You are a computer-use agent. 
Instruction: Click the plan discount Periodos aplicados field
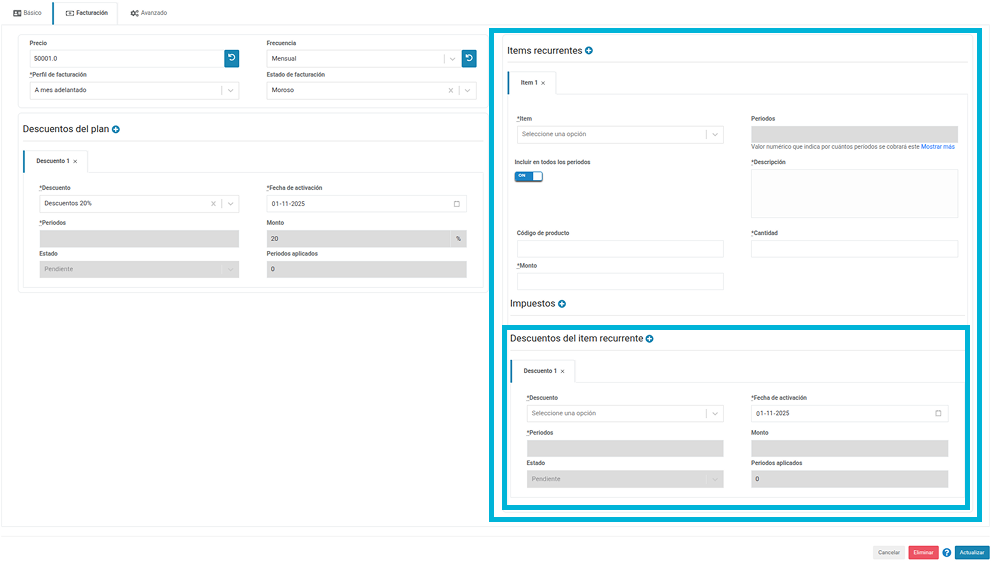366,269
